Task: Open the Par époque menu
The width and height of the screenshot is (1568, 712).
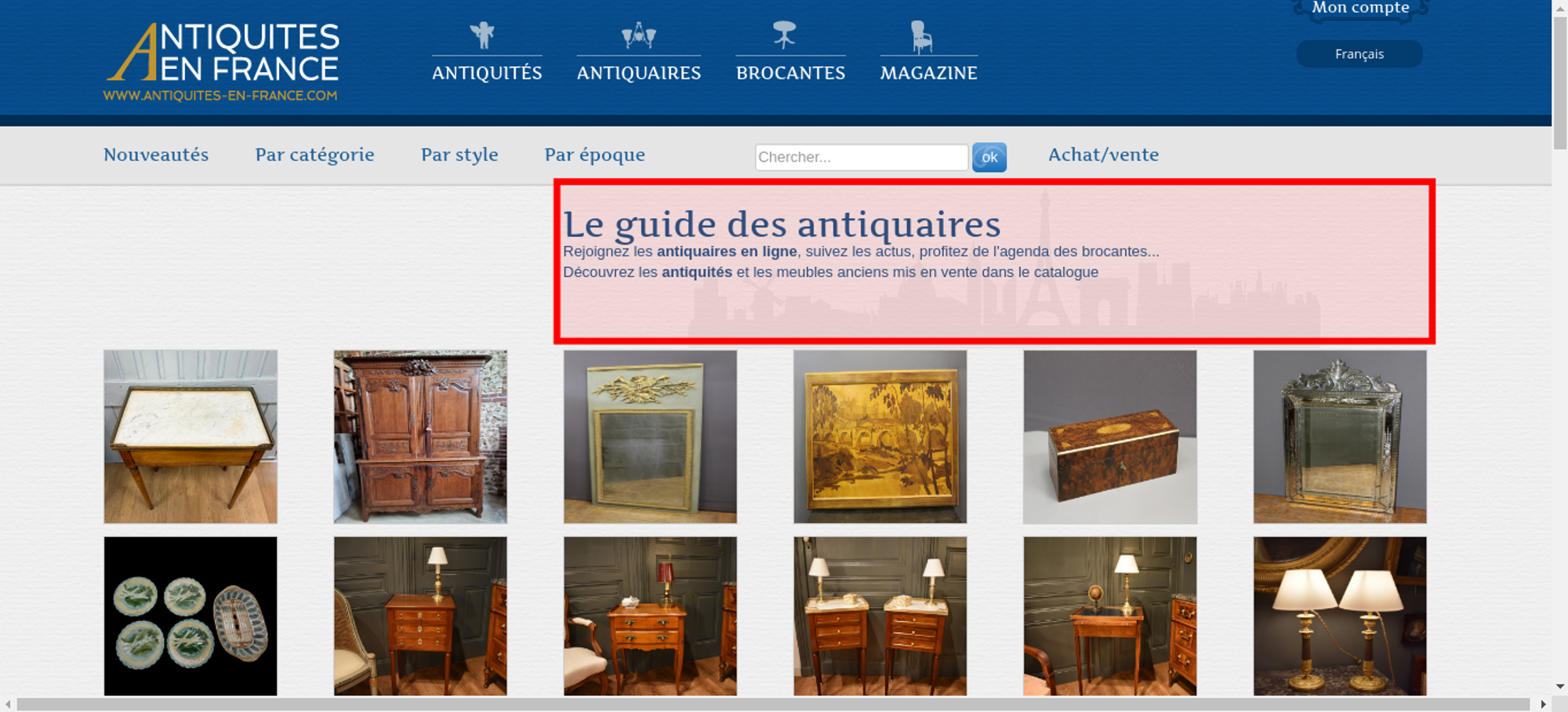Action: (x=594, y=154)
